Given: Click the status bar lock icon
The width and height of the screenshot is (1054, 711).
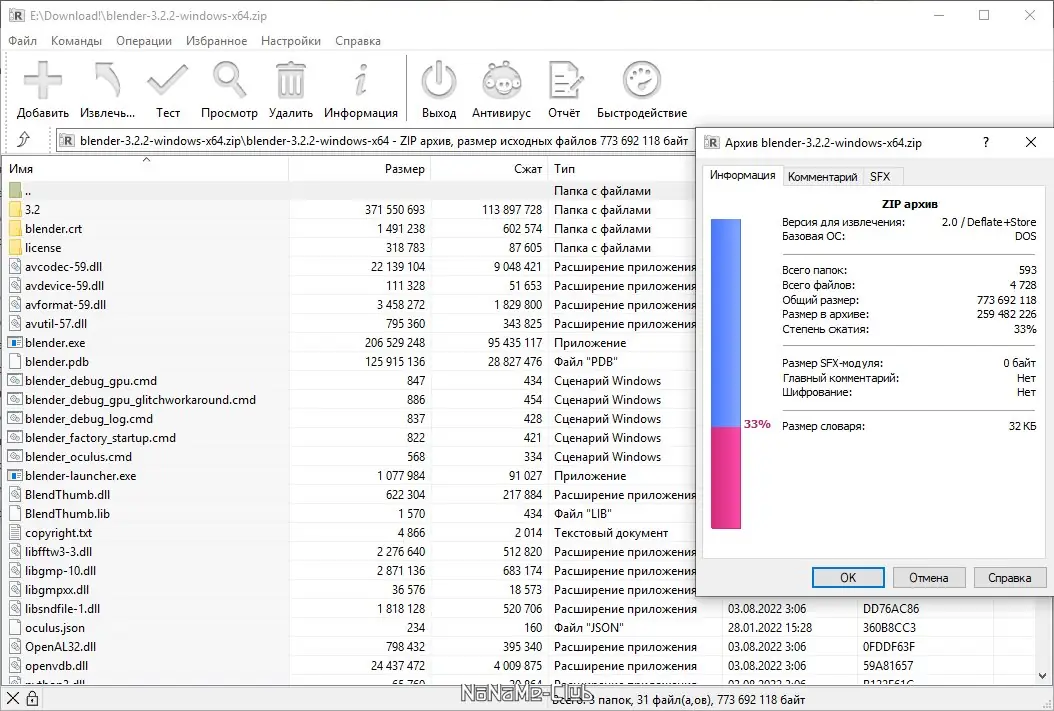Looking at the screenshot, I should pyautogui.click(x=32, y=699).
